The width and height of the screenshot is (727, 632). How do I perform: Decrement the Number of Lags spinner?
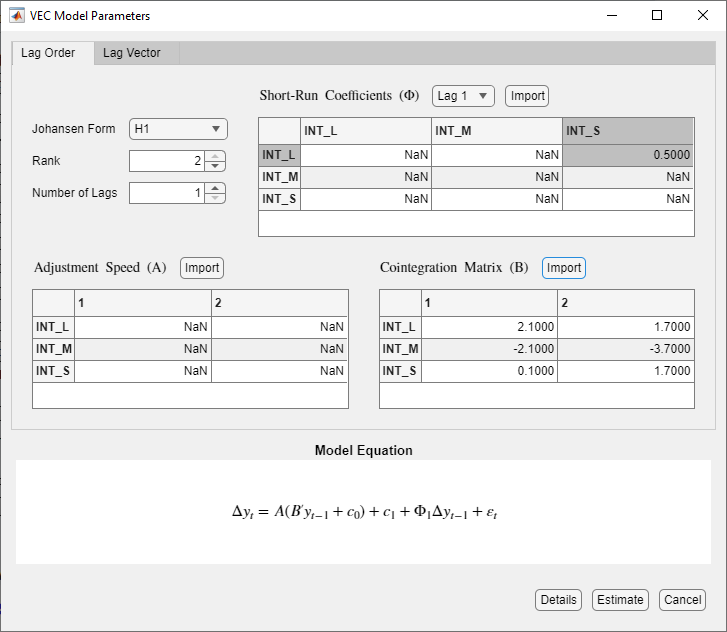coord(215,198)
